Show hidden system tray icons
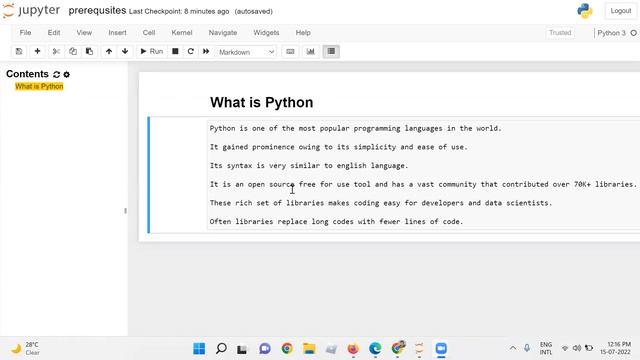 [x=513, y=348]
